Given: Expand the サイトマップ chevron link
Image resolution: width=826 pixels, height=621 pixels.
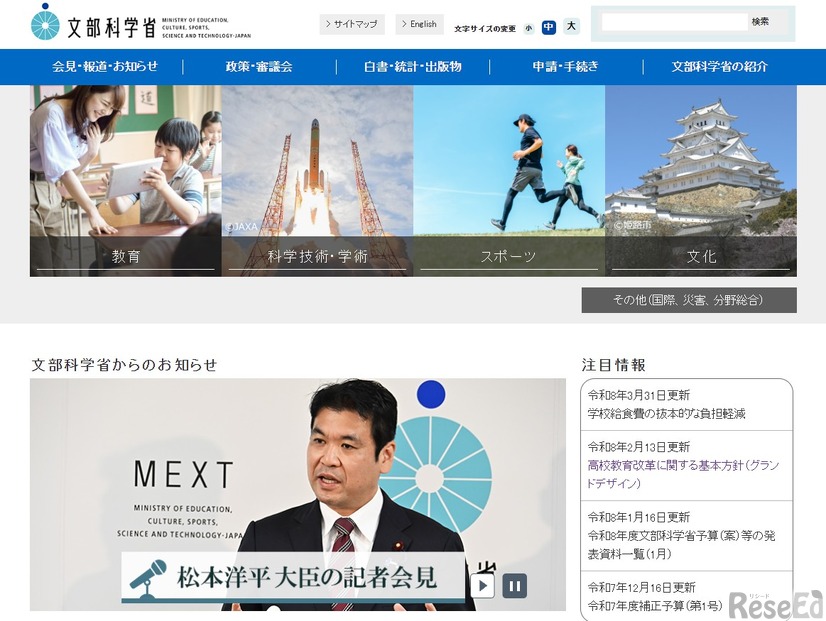Looking at the screenshot, I should [x=352, y=24].
